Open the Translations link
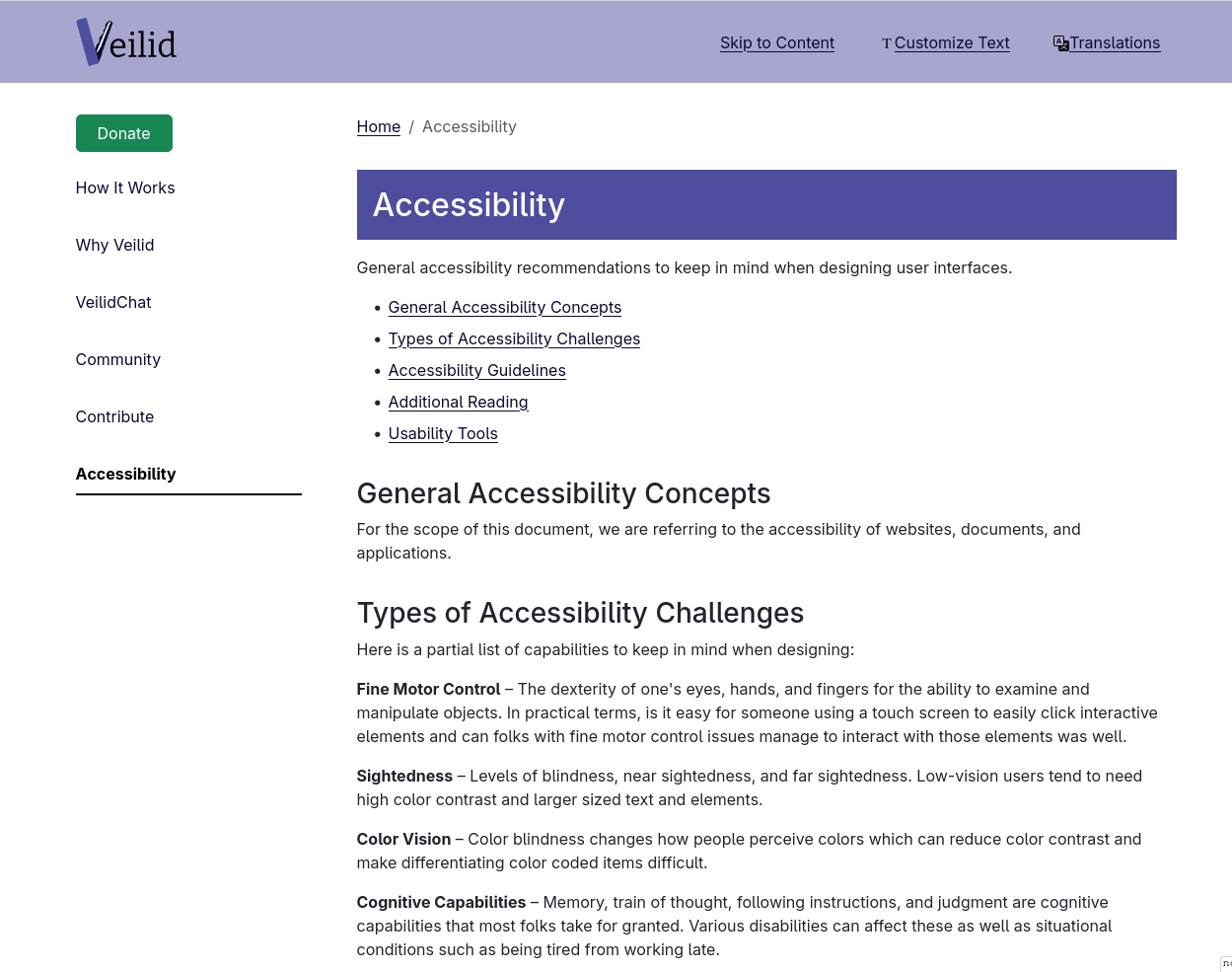This screenshot has height=972, width=1232. pyautogui.click(x=1114, y=43)
